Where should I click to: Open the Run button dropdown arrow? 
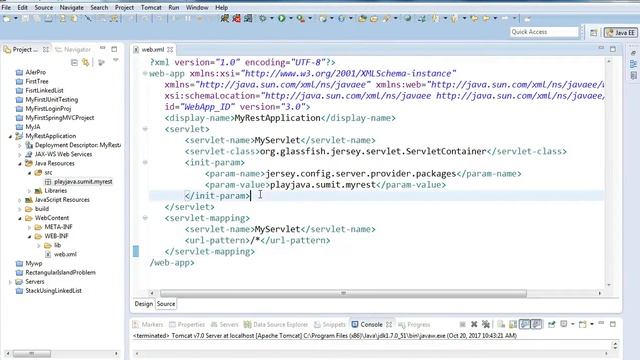coord(290,18)
